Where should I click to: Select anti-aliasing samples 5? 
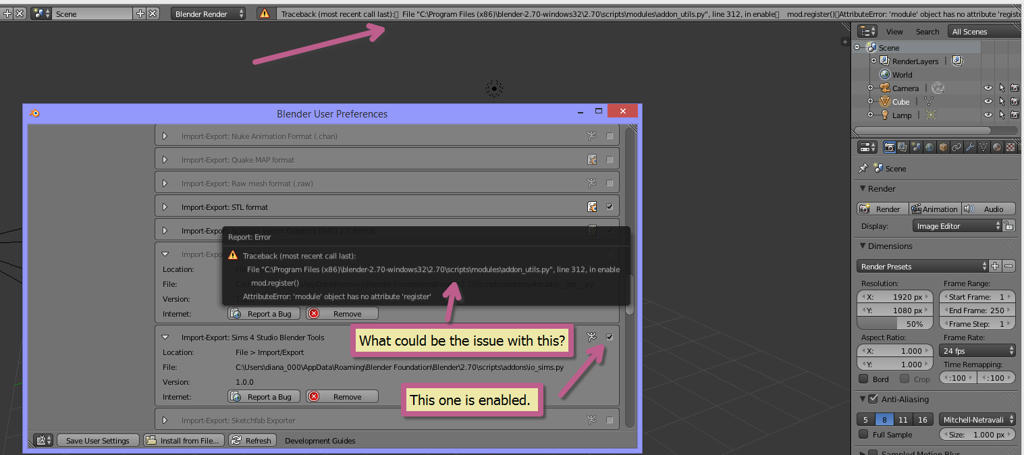[865, 419]
